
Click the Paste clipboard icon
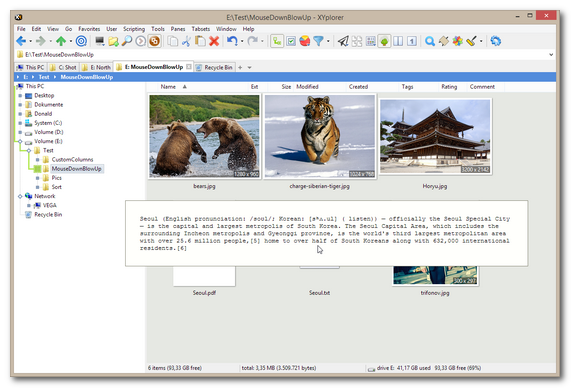tap(200, 41)
